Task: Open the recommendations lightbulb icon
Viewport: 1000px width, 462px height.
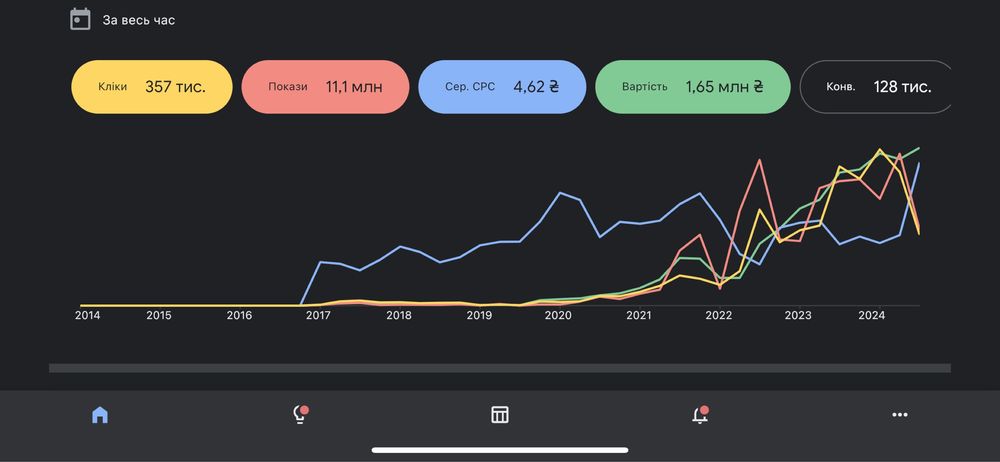Action: [300, 415]
